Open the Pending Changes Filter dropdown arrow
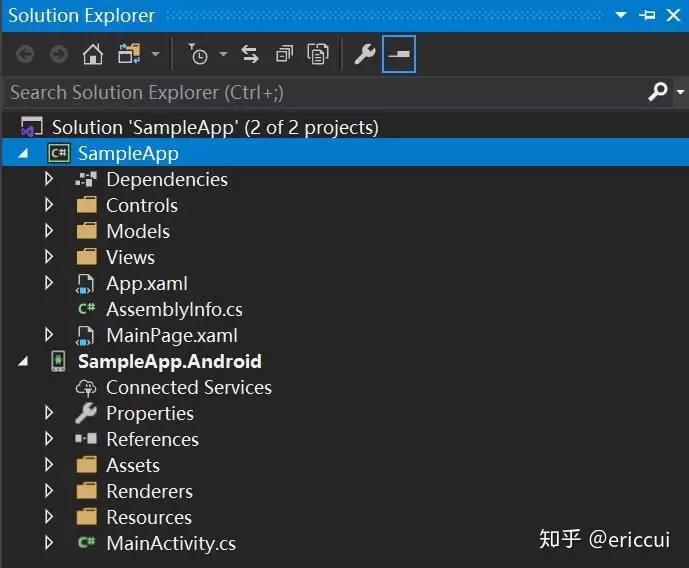The image size is (689, 568). (x=223, y=54)
